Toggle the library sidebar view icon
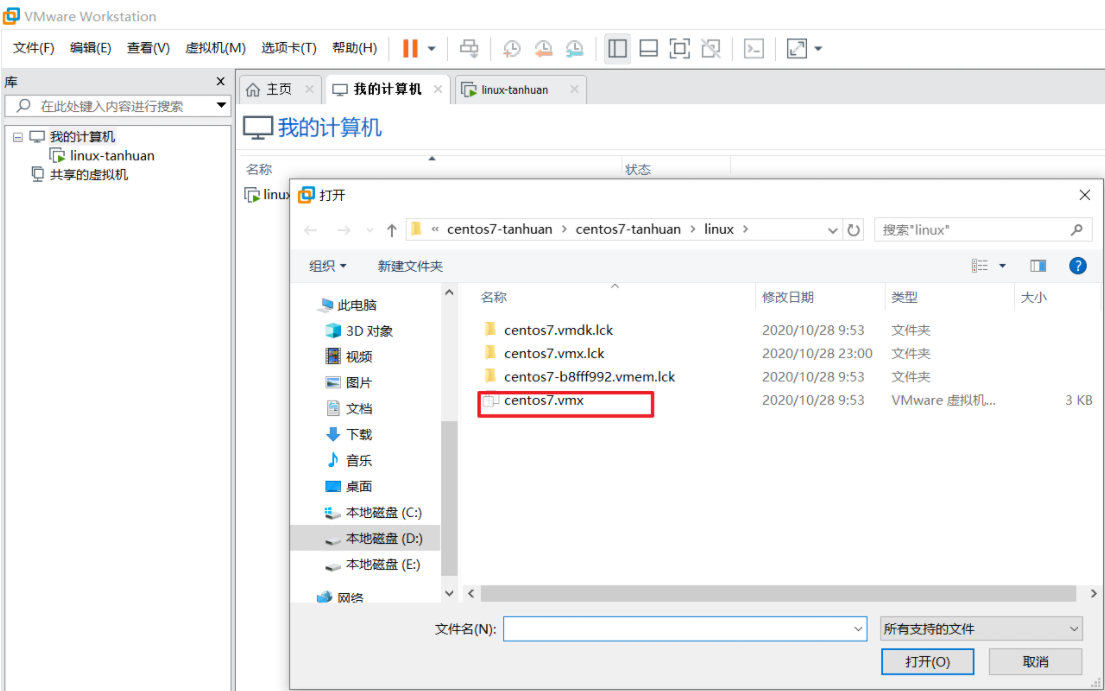Screen dimensions: 1105x691 (x=617, y=48)
